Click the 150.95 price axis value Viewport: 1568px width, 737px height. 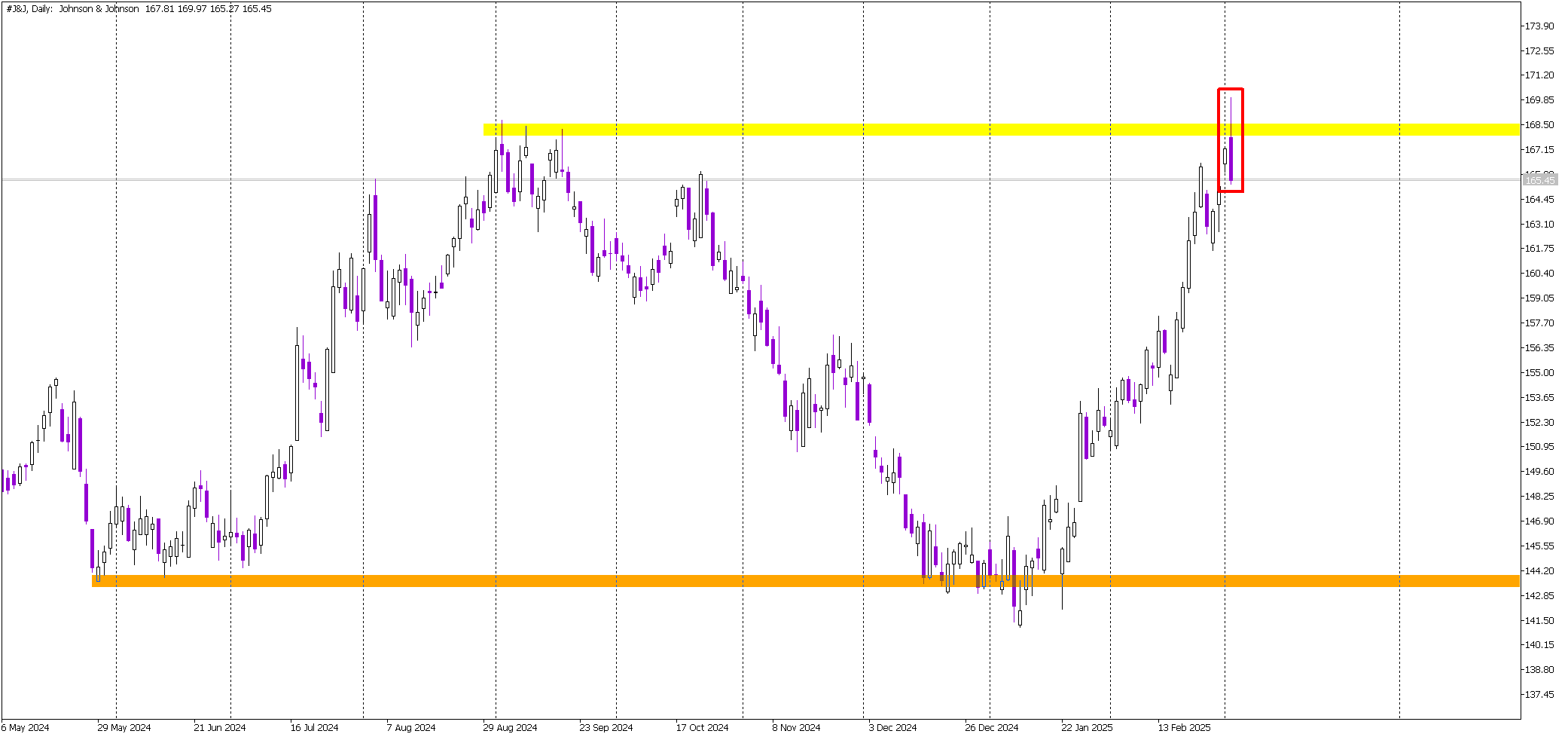coord(1539,447)
